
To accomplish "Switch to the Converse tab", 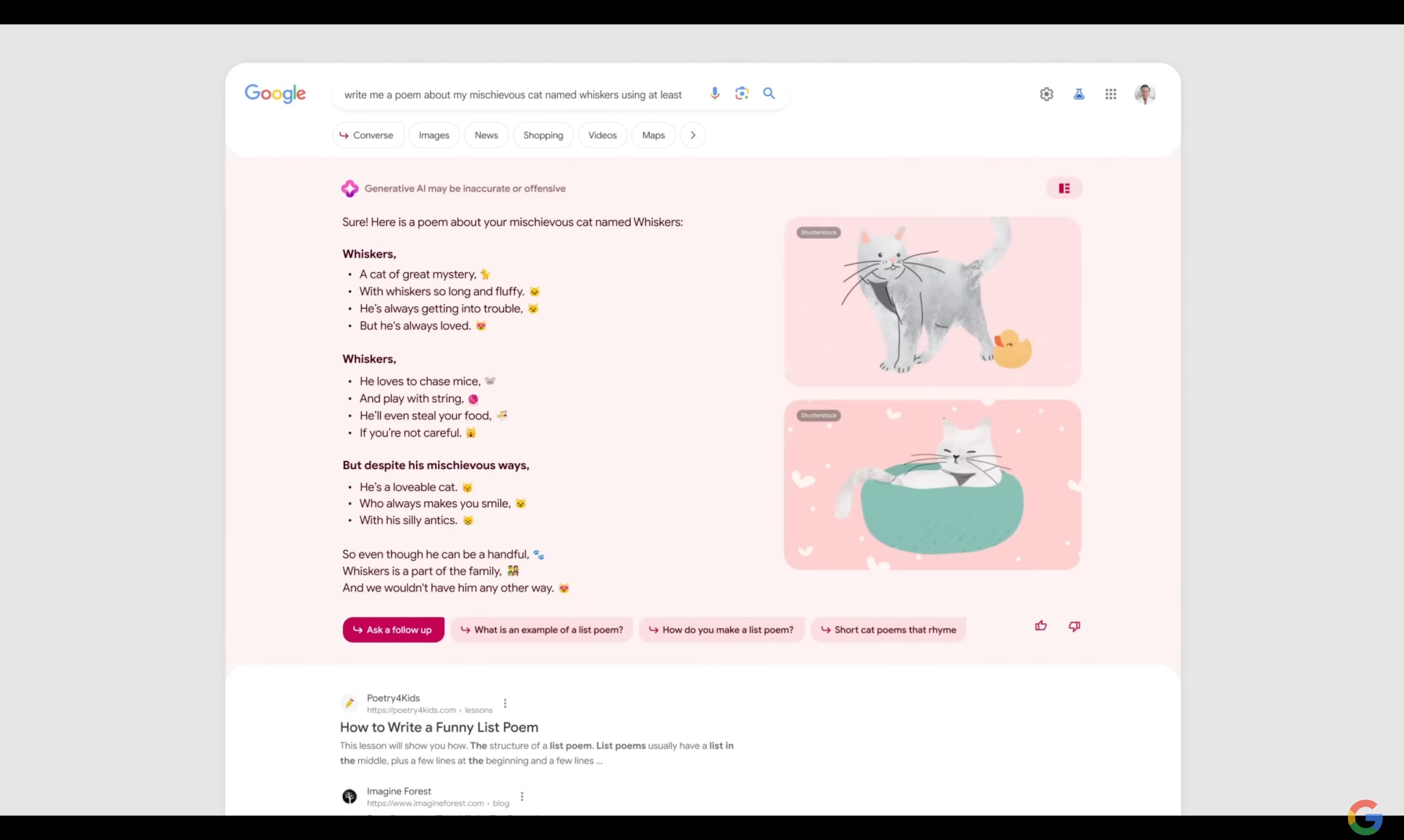I will click(368, 135).
